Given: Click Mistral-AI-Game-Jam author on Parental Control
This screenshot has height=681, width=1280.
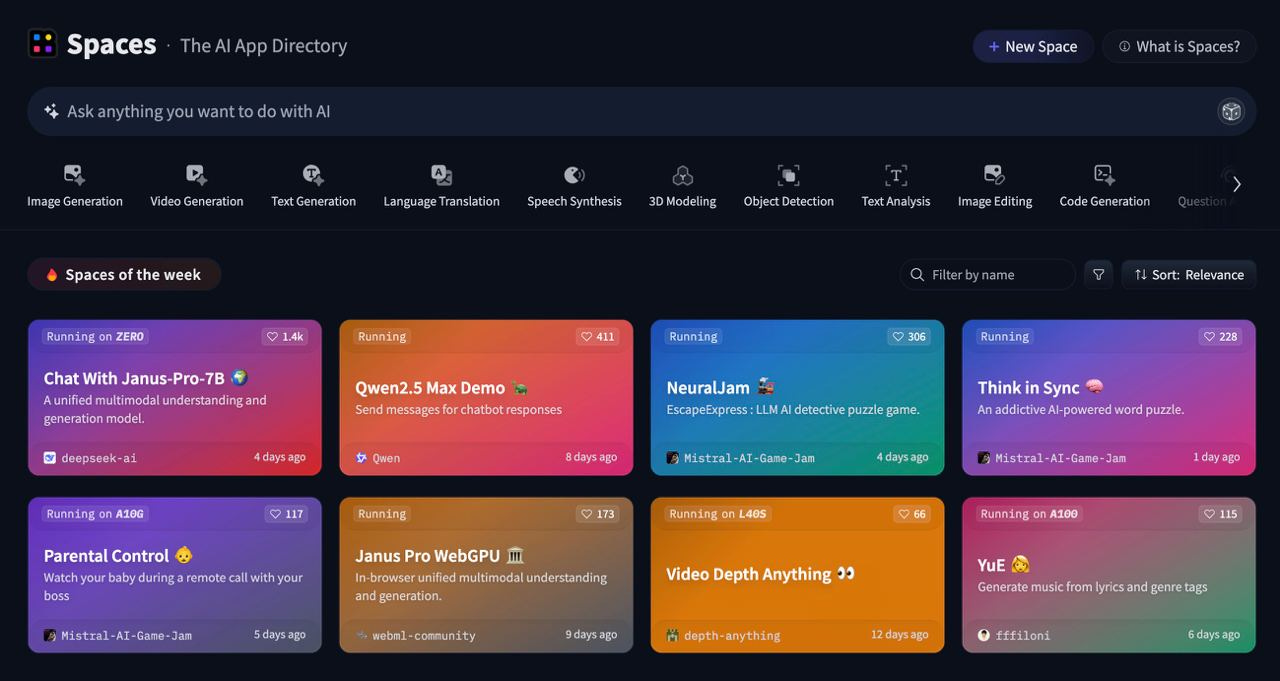Looking at the screenshot, I should (x=126, y=635).
